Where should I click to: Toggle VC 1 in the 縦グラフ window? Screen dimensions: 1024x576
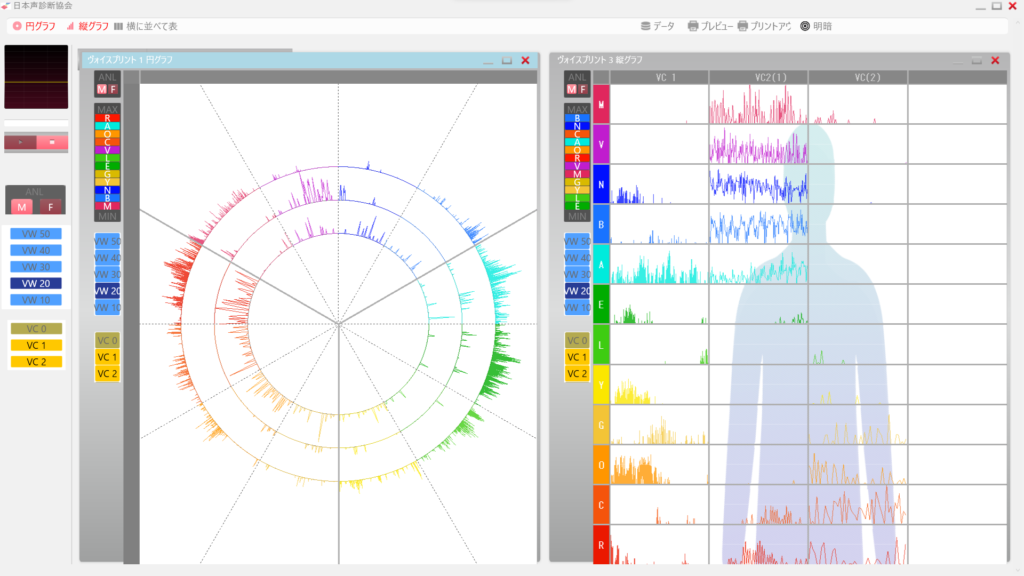tap(577, 357)
